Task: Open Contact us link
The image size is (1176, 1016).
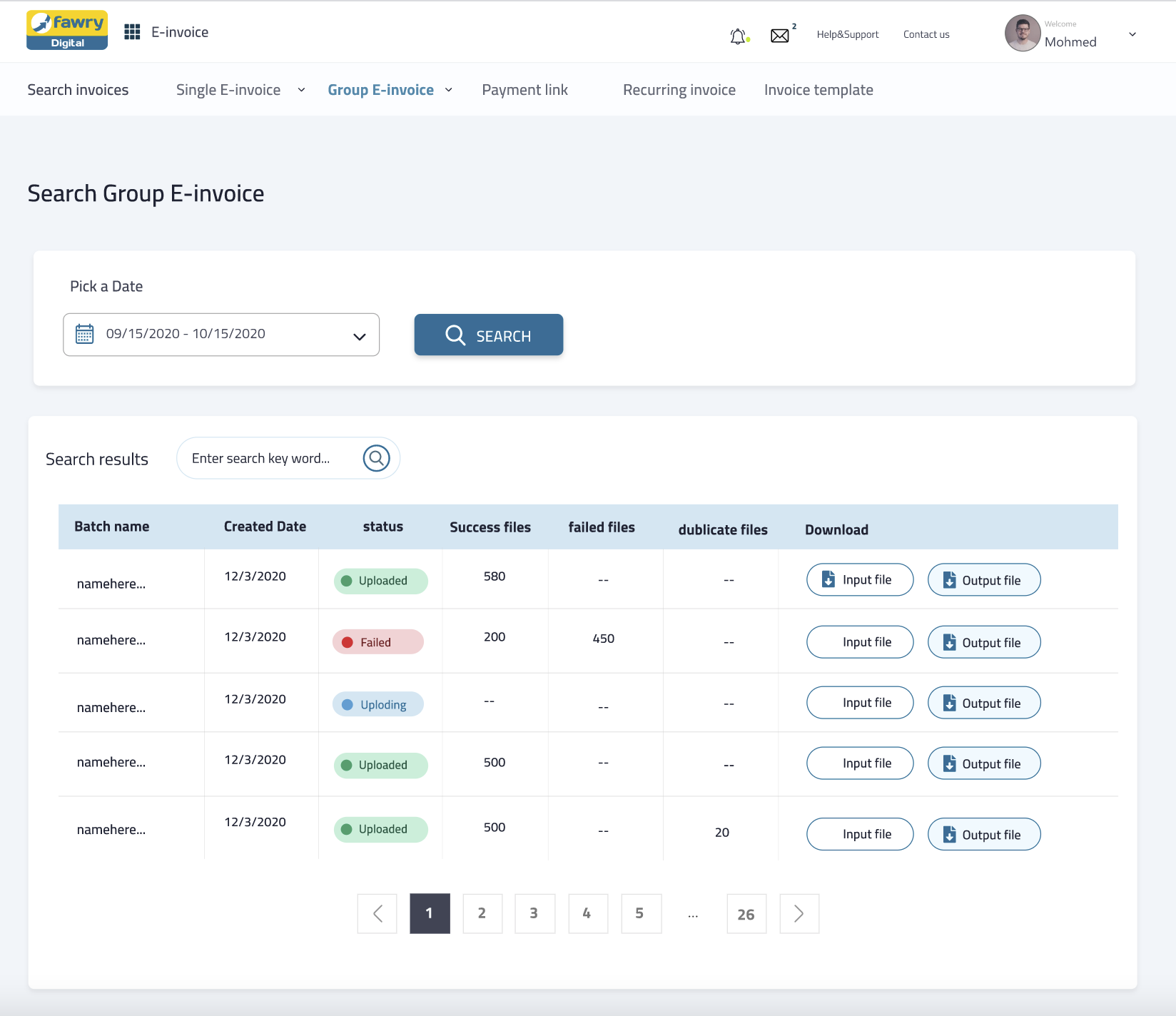Action: coord(926,34)
